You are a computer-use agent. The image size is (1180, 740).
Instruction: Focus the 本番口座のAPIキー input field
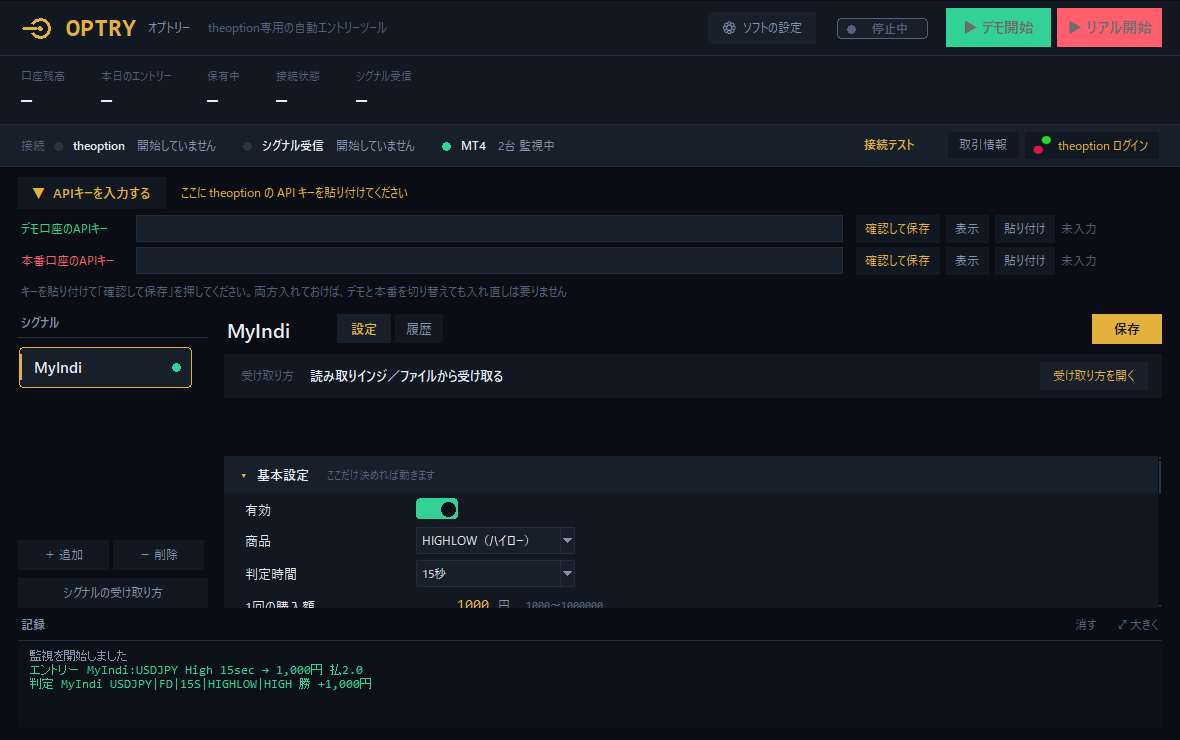tap(489, 260)
